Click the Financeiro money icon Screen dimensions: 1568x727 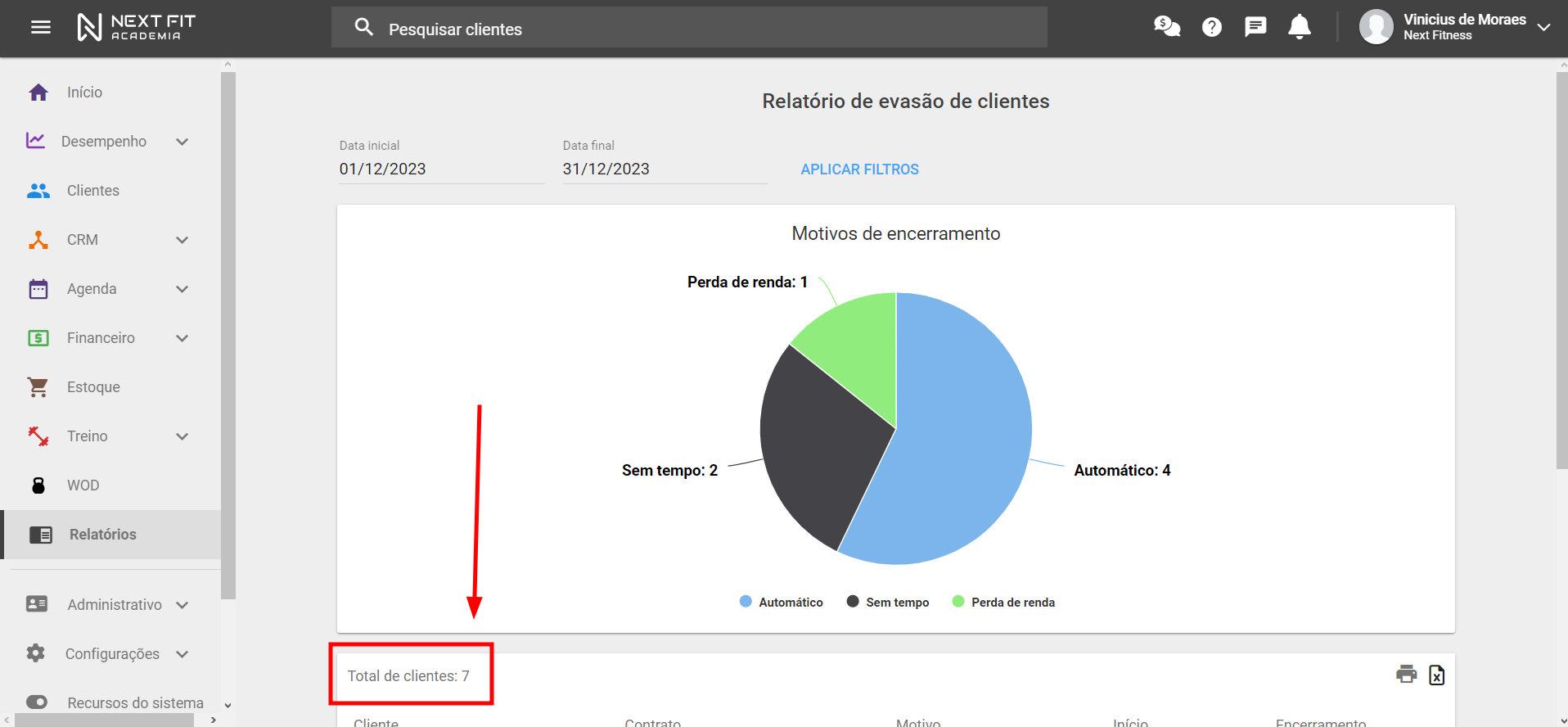tap(38, 338)
